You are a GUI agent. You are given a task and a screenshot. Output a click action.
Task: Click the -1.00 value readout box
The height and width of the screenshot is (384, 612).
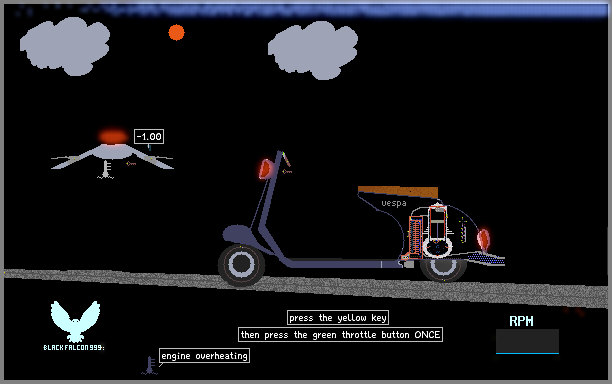click(149, 137)
